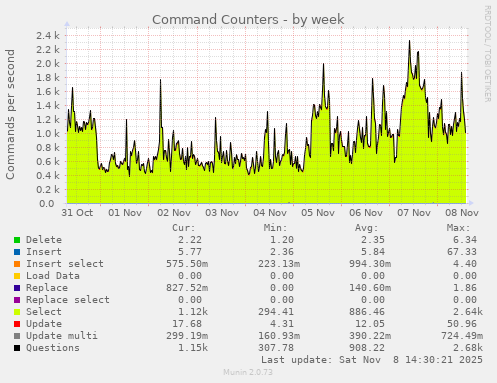The height and width of the screenshot is (383, 497).
Task: Click the 'Commands per second' axis label
Action: coord(10,114)
